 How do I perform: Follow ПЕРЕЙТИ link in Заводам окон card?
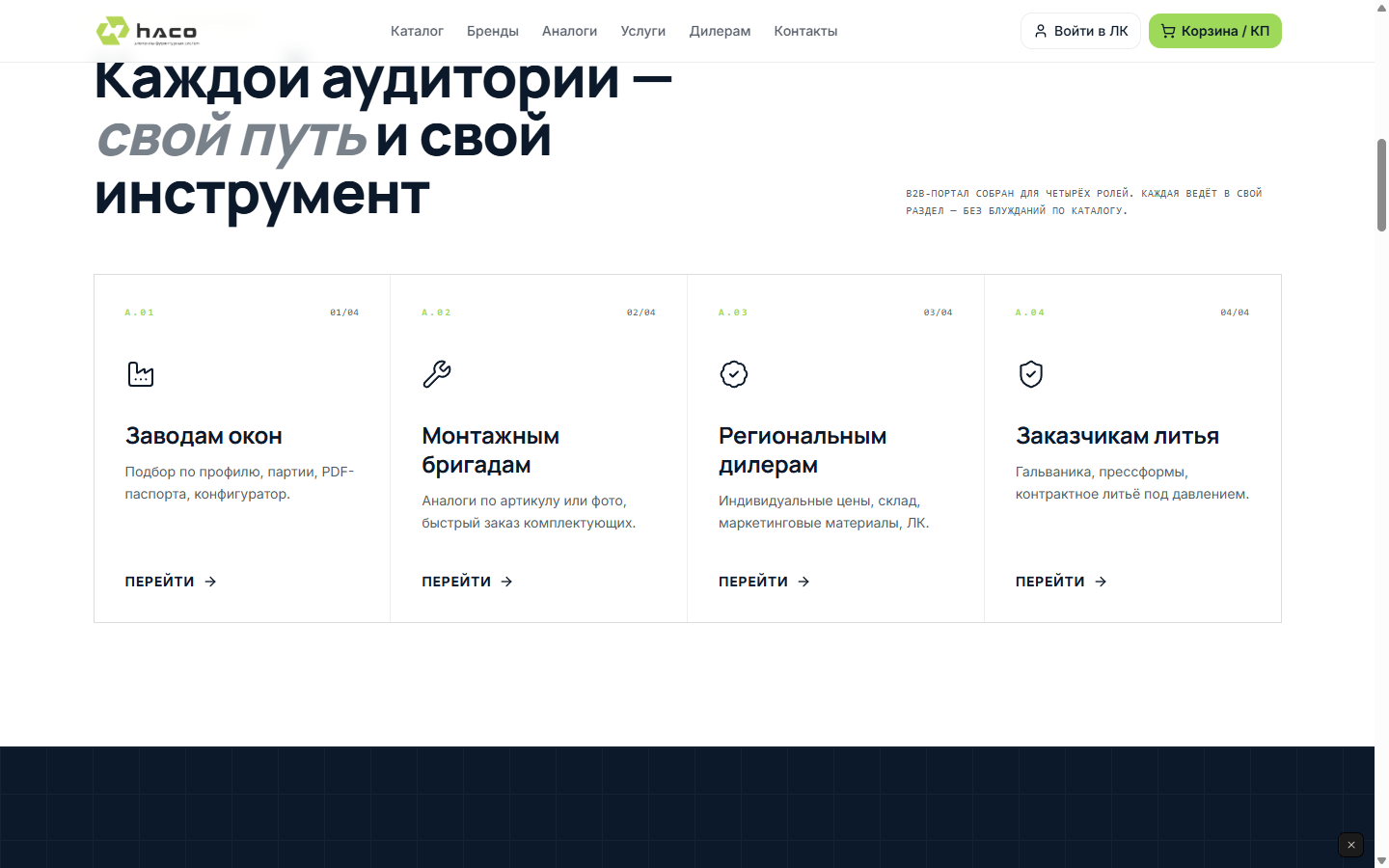pyautogui.click(x=171, y=582)
